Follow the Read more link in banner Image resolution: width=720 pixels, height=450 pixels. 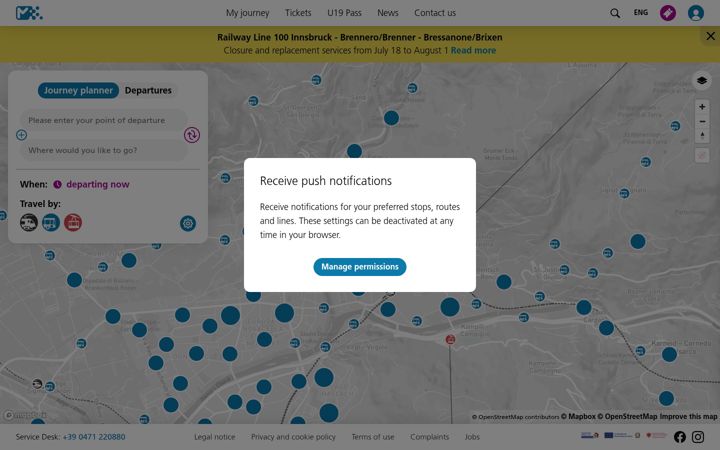pos(473,51)
